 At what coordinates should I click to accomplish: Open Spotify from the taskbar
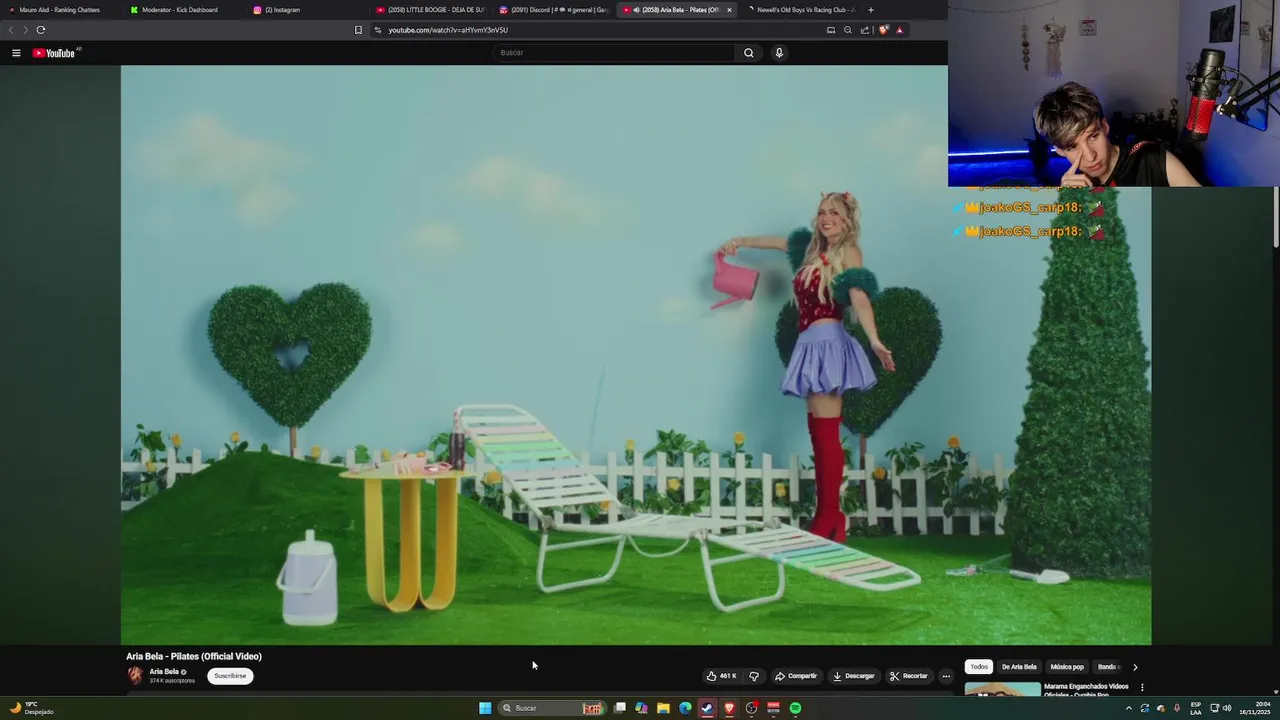[x=795, y=708]
